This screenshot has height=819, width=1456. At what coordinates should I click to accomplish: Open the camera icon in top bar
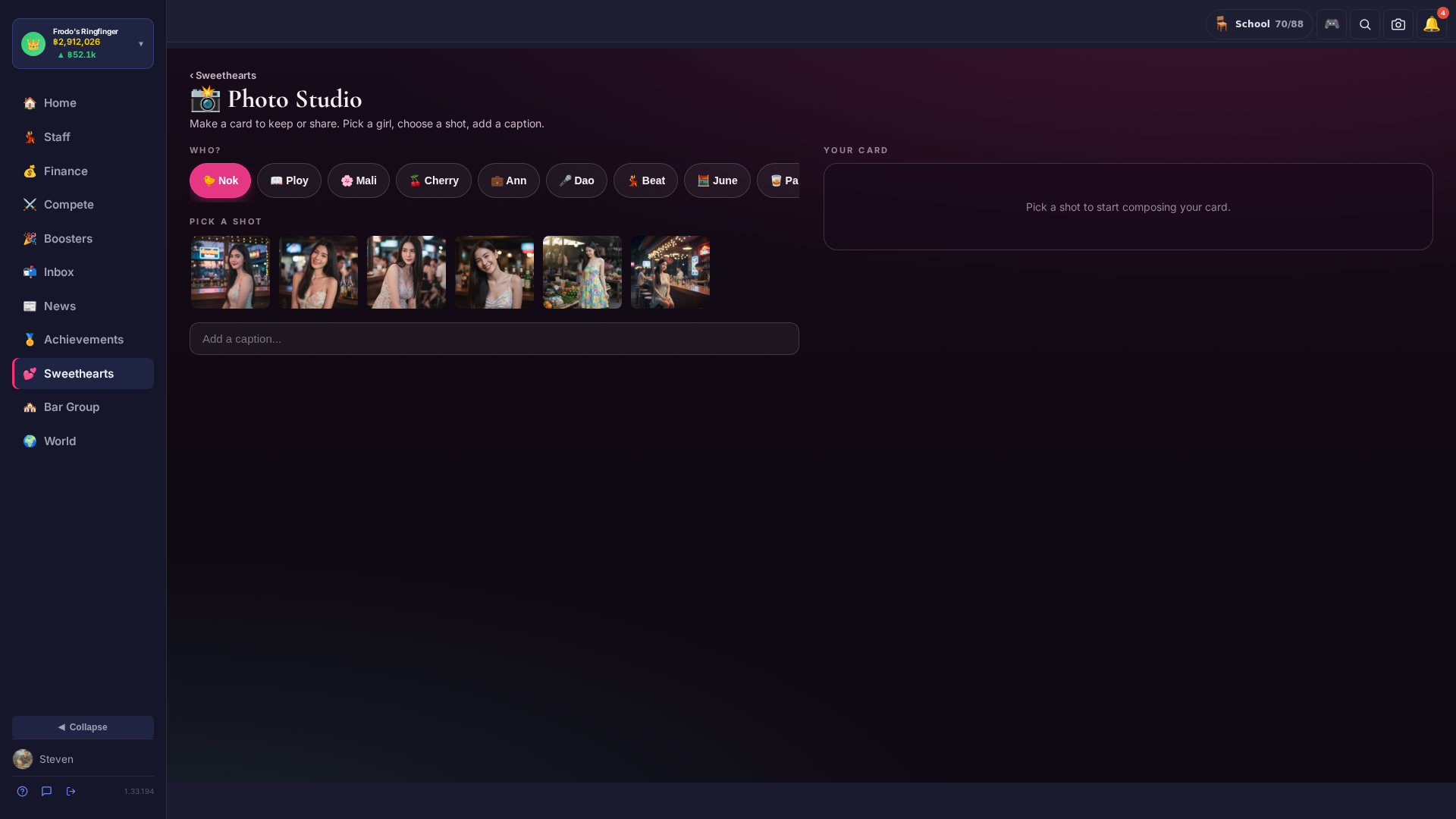pyautogui.click(x=1398, y=24)
